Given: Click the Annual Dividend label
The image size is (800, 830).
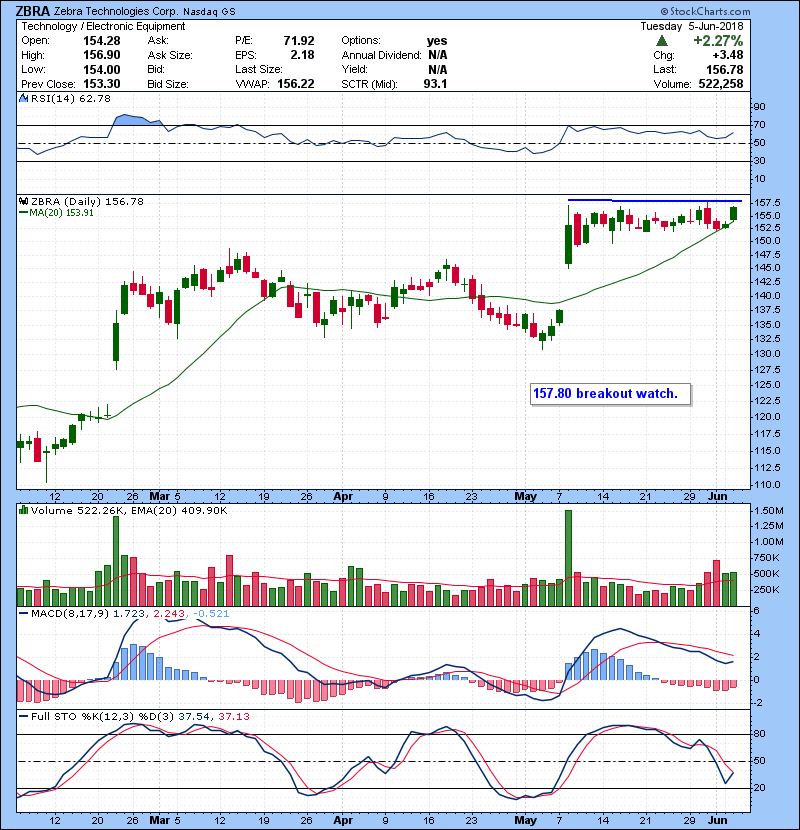Looking at the screenshot, I should (381, 55).
